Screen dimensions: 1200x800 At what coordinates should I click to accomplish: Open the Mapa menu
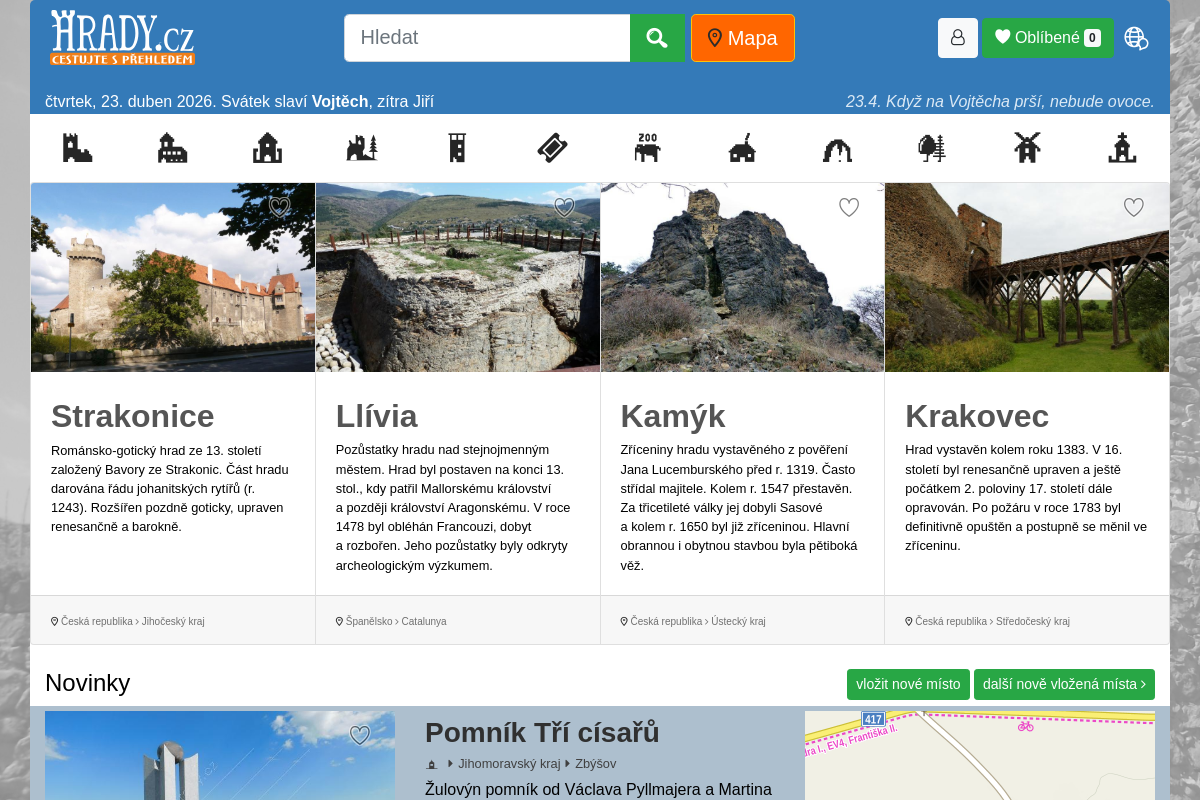point(742,38)
